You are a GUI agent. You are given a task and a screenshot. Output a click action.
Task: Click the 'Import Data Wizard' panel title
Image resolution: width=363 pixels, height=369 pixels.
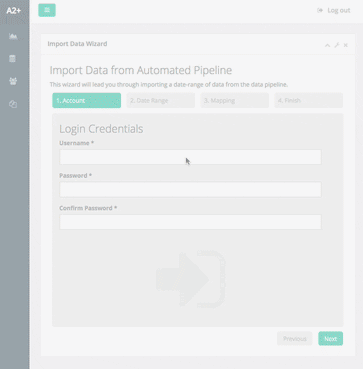[x=77, y=44]
